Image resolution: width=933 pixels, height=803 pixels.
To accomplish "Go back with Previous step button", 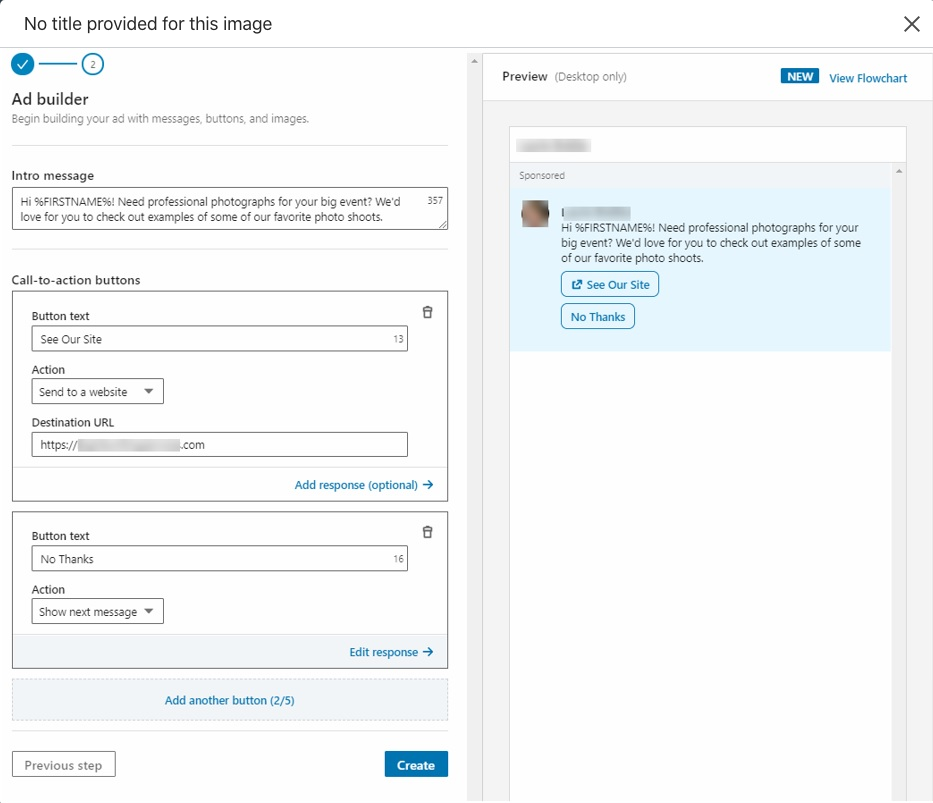I will click(63, 765).
